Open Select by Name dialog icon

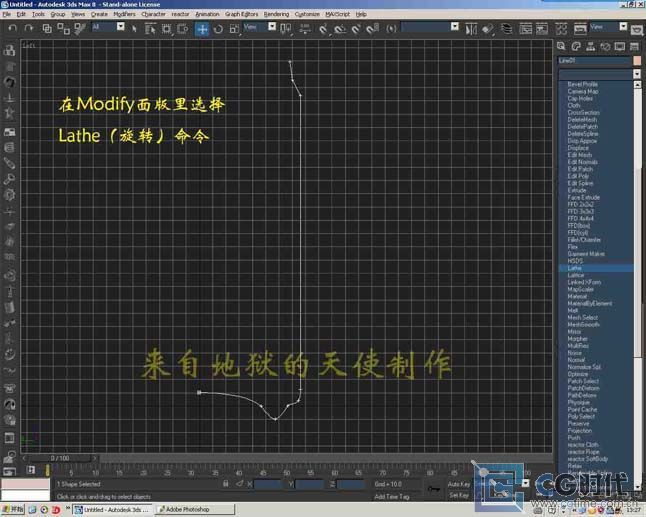coord(150,28)
